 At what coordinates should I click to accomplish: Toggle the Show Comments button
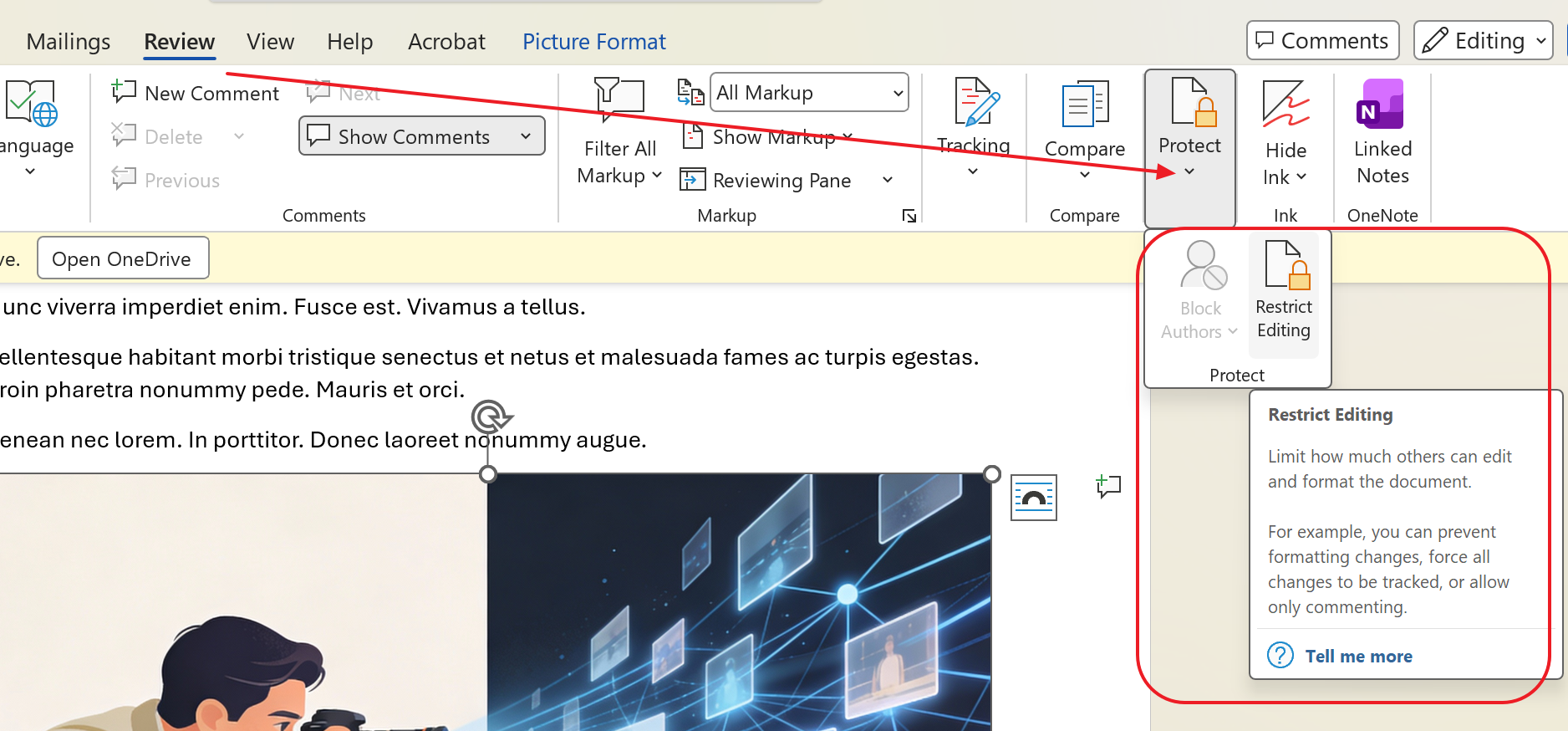[413, 136]
